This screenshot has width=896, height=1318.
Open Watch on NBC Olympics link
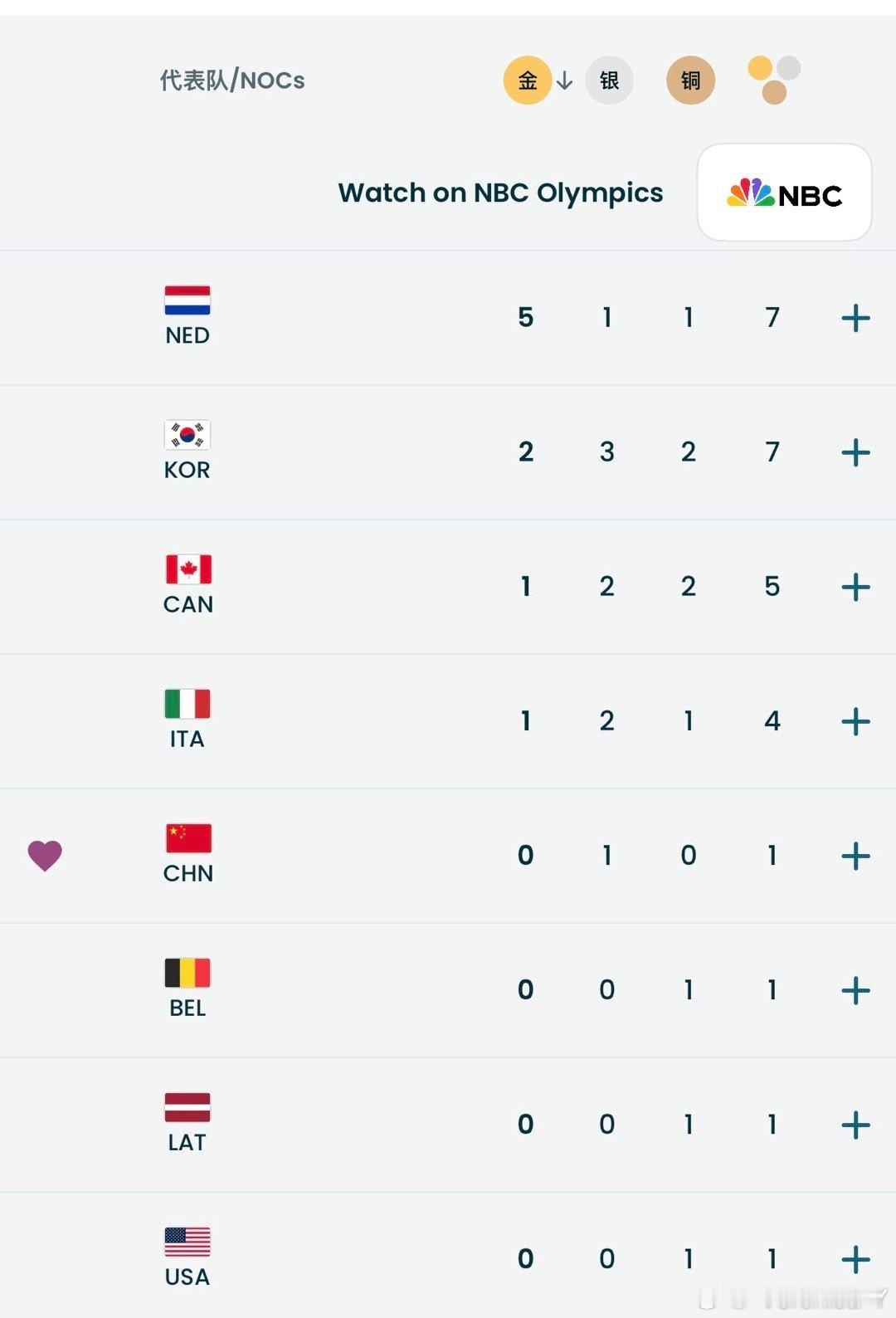[500, 193]
